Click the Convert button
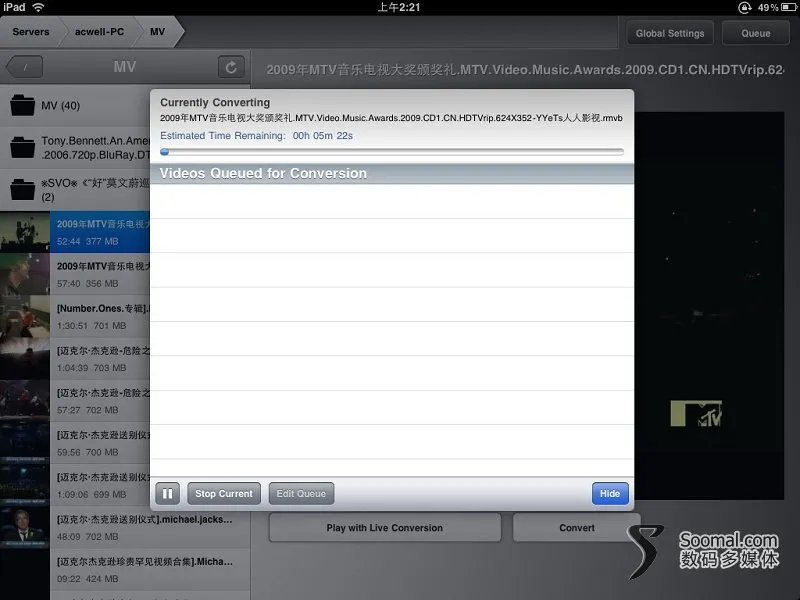Screen dimensions: 800x600 pyautogui.click(x=577, y=528)
